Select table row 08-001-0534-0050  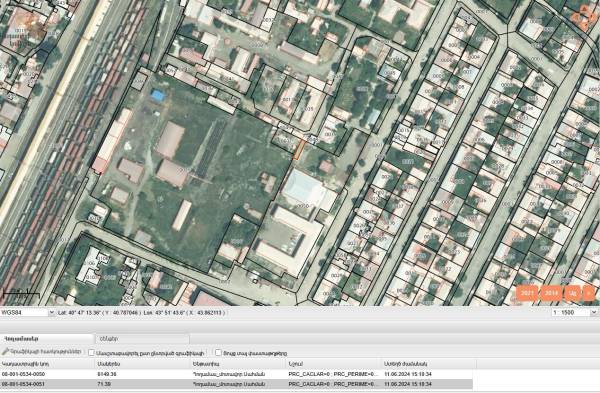pos(236,374)
